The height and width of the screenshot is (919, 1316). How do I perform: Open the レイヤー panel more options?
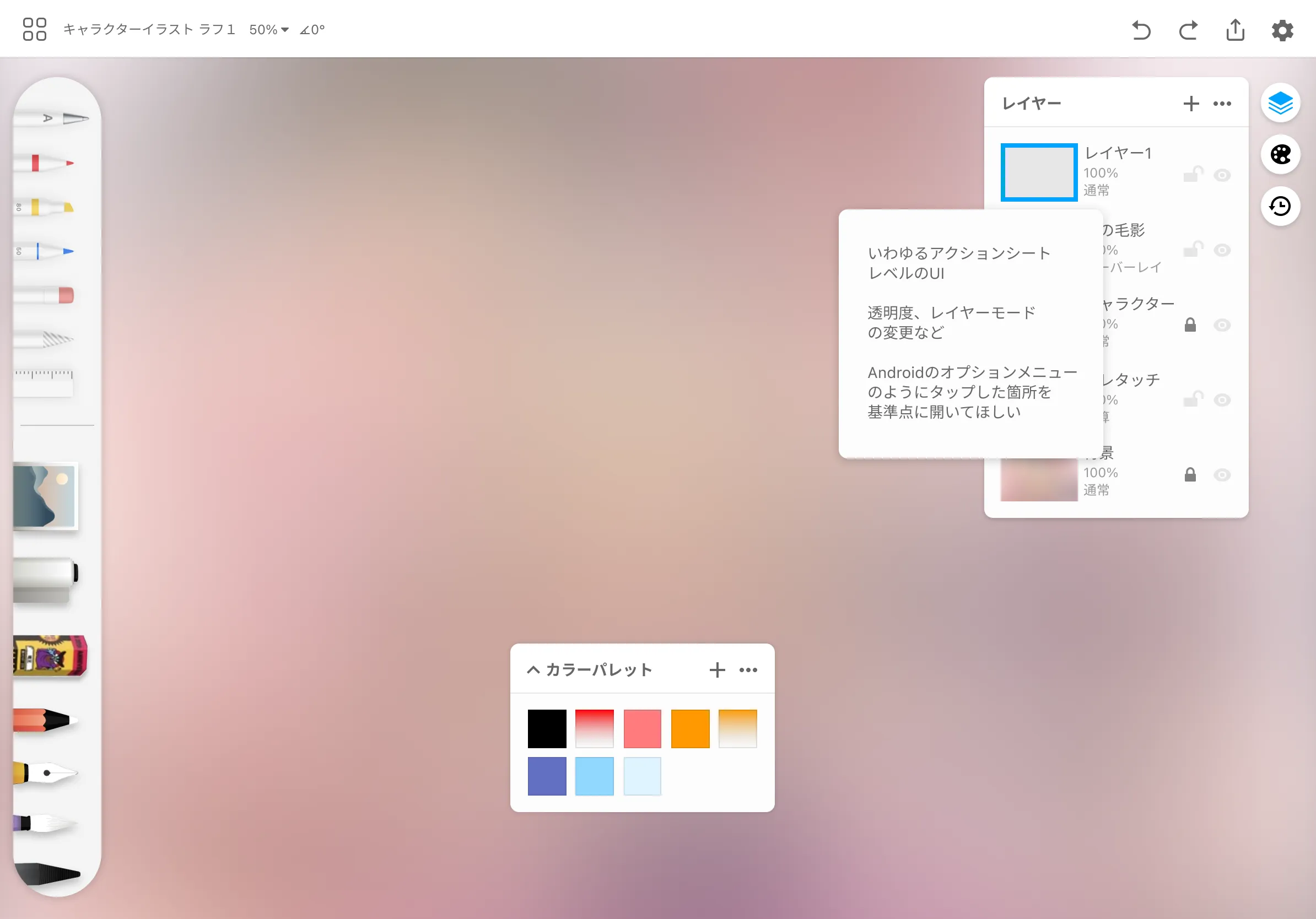[x=1221, y=104]
